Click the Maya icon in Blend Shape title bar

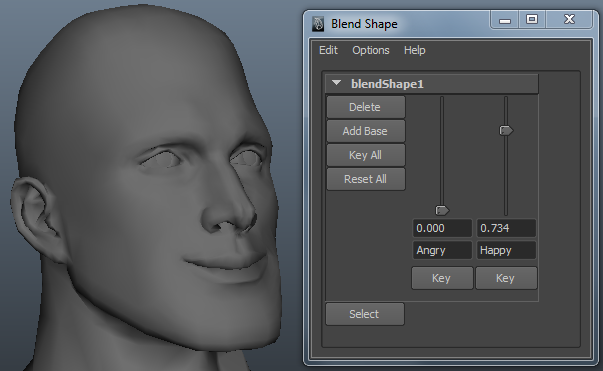click(318, 24)
